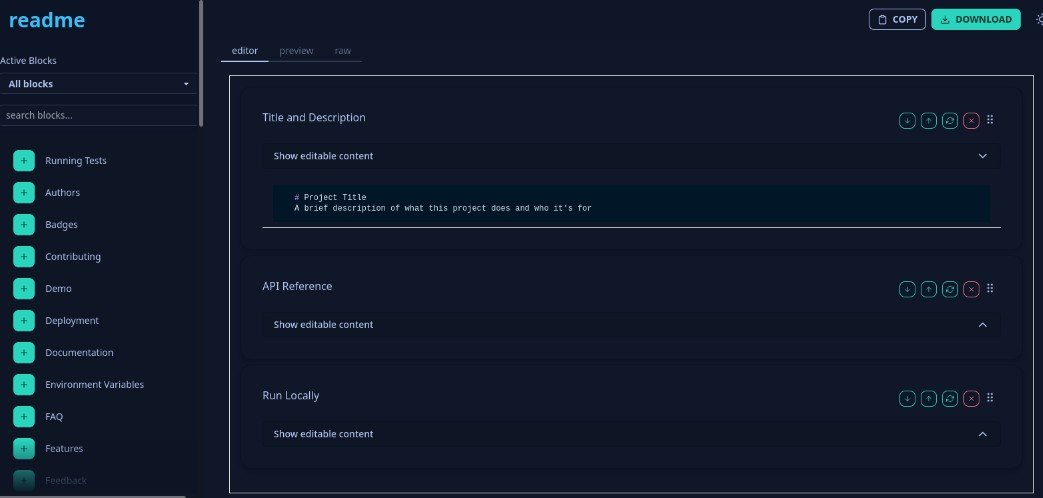Focus the search blocks input
Image resolution: width=1043 pixels, height=498 pixels.
click(98, 115)
